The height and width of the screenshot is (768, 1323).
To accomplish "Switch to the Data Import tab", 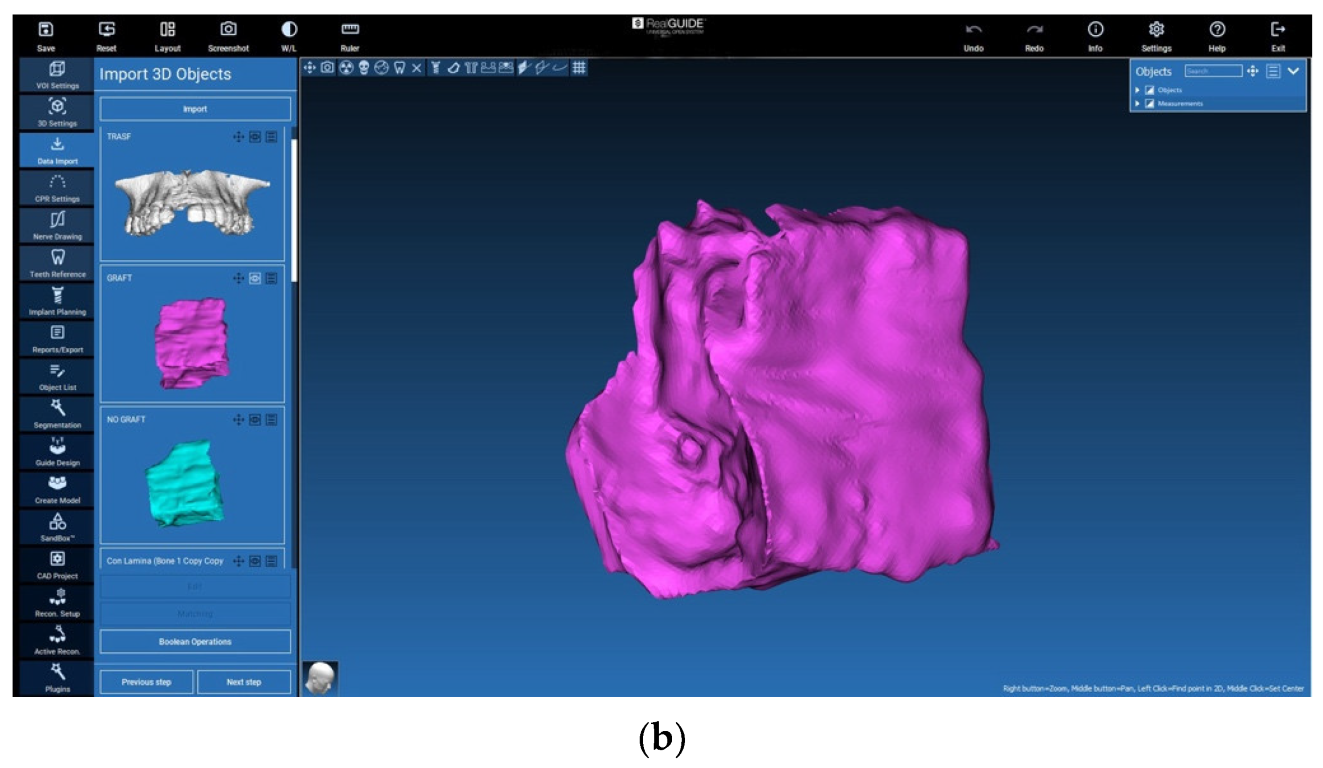I will (57, 149).
